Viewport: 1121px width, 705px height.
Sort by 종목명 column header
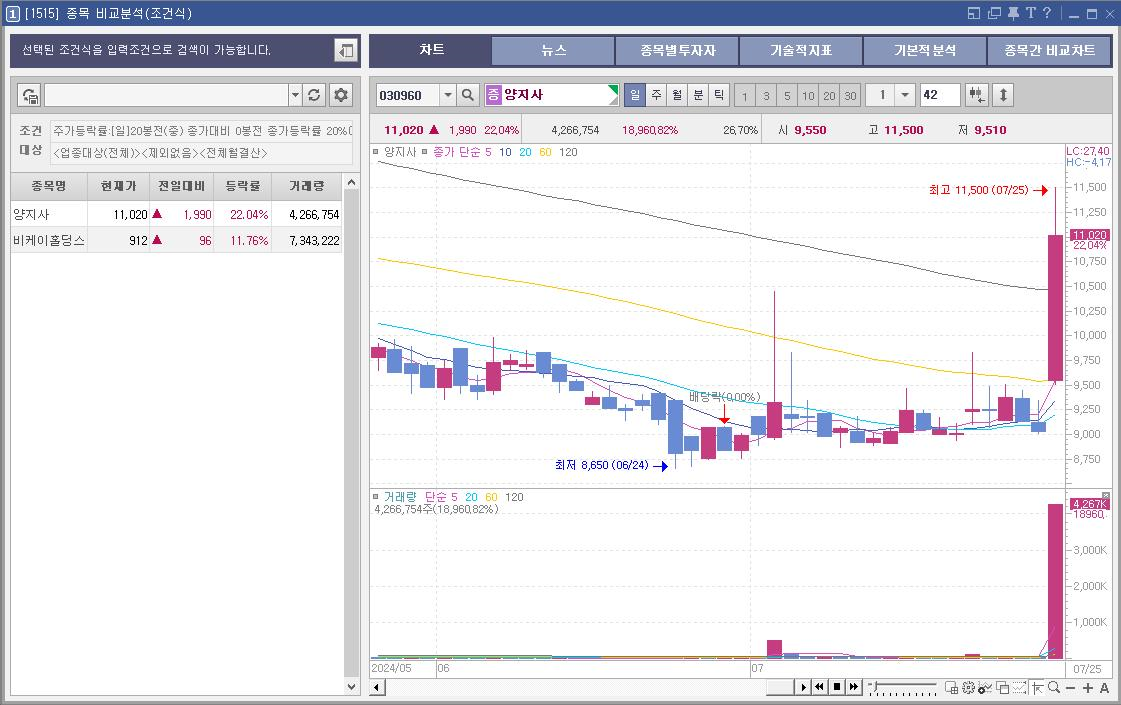coord(49,186)
